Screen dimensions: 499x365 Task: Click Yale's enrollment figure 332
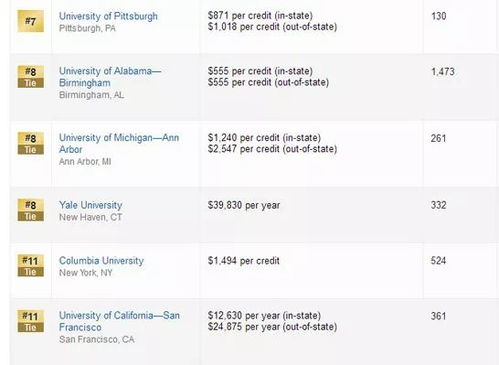coord(438,205)
